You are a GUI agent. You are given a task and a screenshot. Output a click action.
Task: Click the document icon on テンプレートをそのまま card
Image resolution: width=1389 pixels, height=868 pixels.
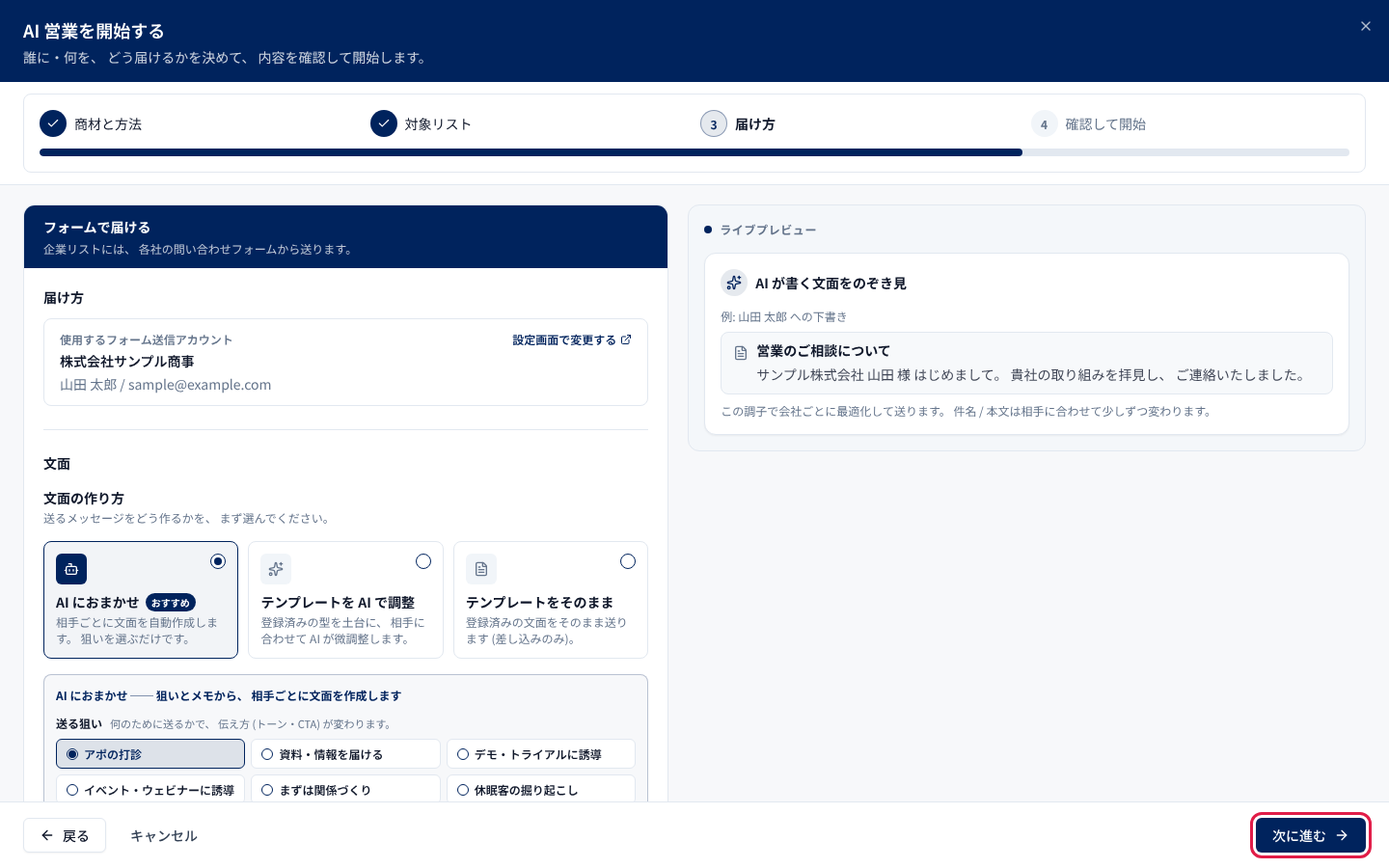[481, 569]
